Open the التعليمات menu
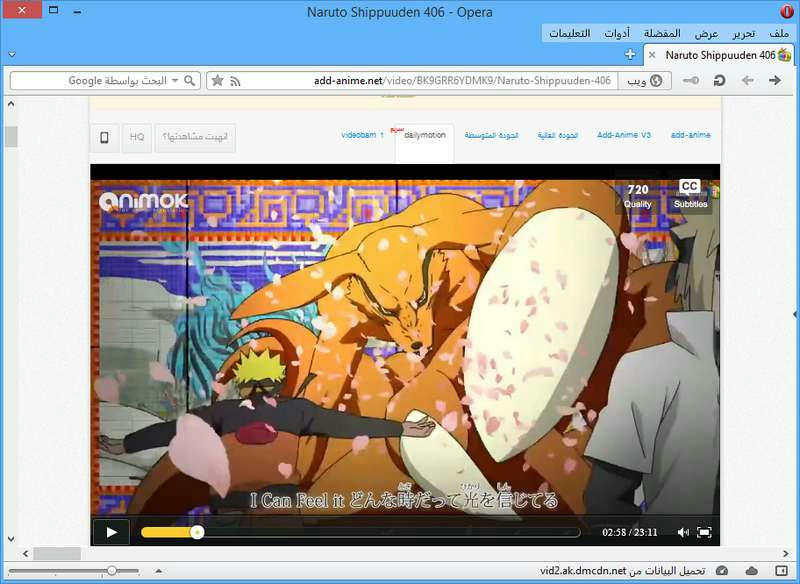The image size is (800, 584). click(x=570, y=34)
